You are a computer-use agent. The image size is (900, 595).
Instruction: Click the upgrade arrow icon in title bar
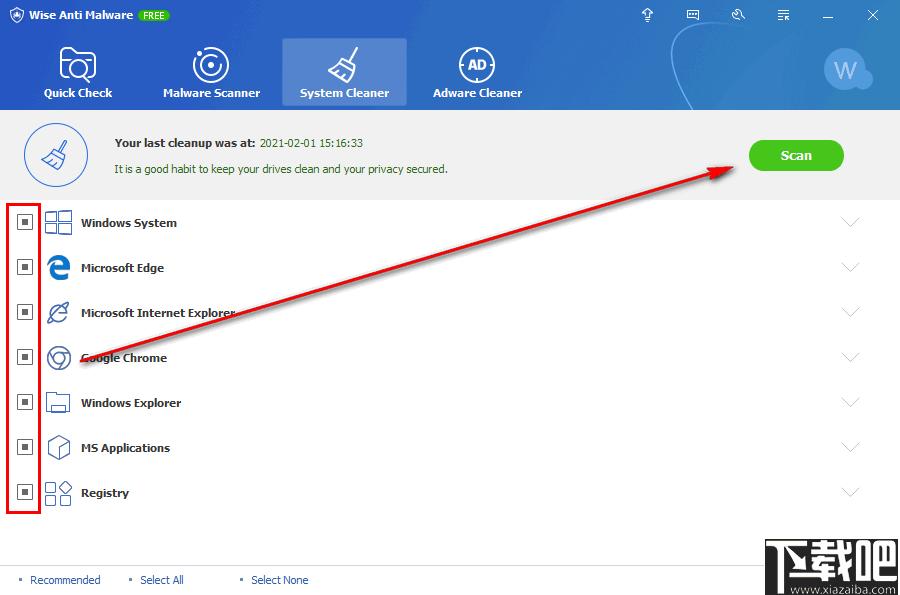647,15
